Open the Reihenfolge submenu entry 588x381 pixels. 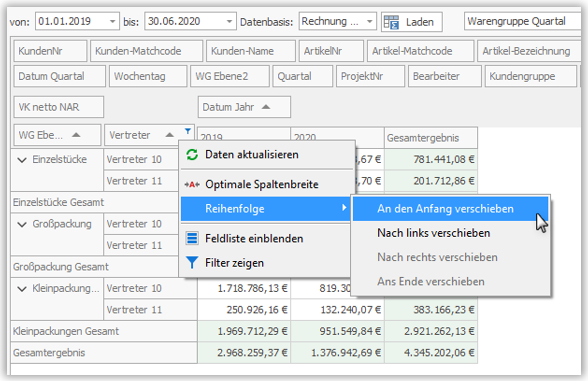click(x=266, y=208)
